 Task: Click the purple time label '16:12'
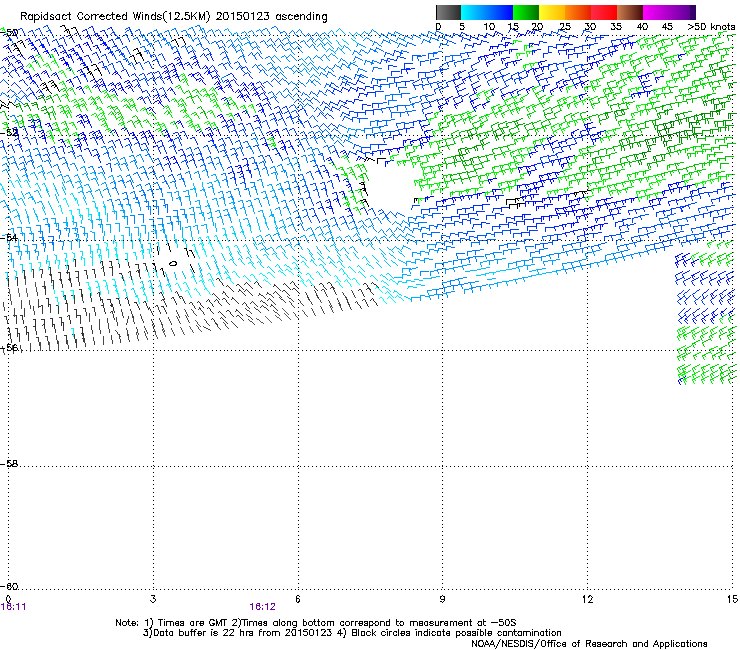tap(262, 607)
